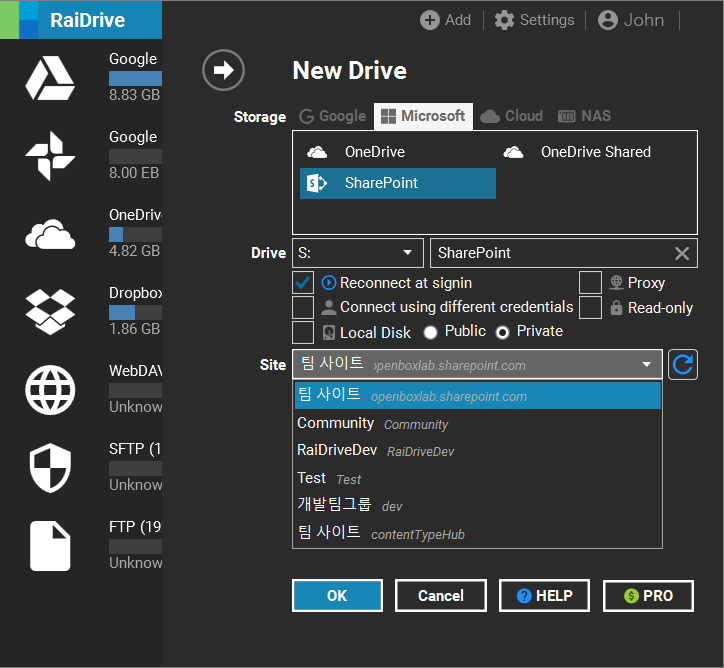Click the Google Drive 8.83 GB usage bar

coord(135,78)
